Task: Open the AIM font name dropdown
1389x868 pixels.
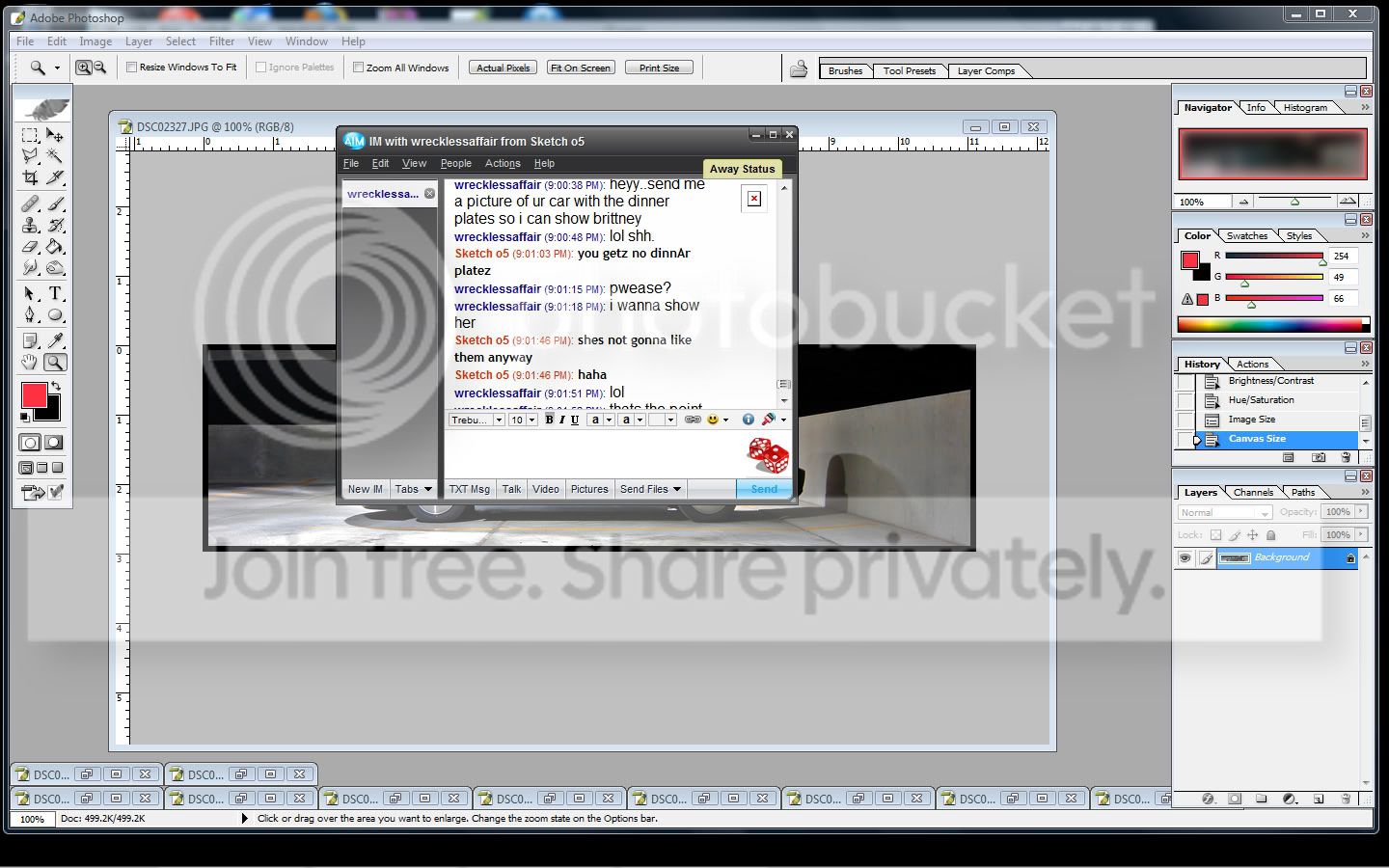Action: tap(499, 420)
